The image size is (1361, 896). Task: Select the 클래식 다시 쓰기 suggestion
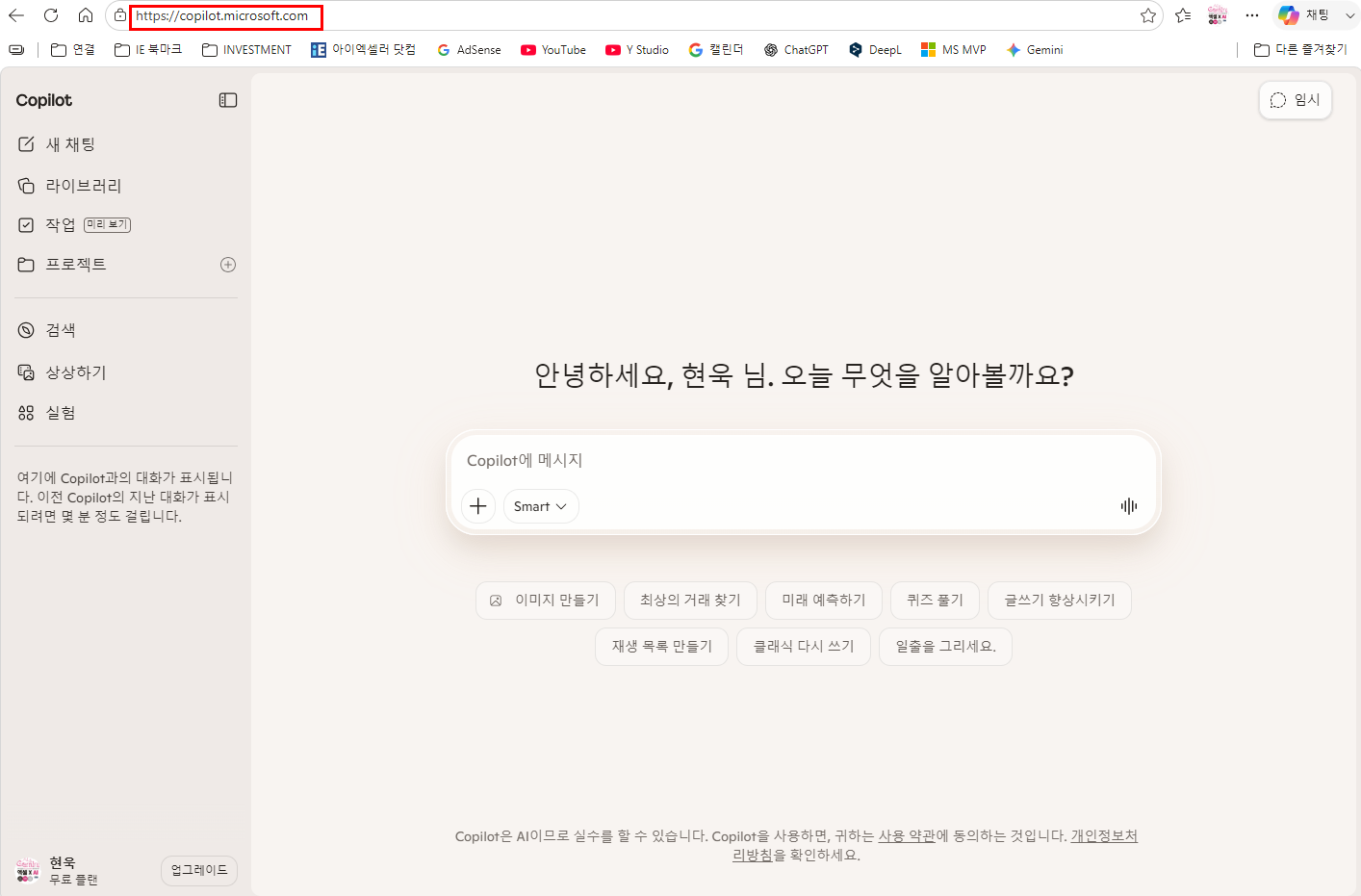click(x=804, y=647)
